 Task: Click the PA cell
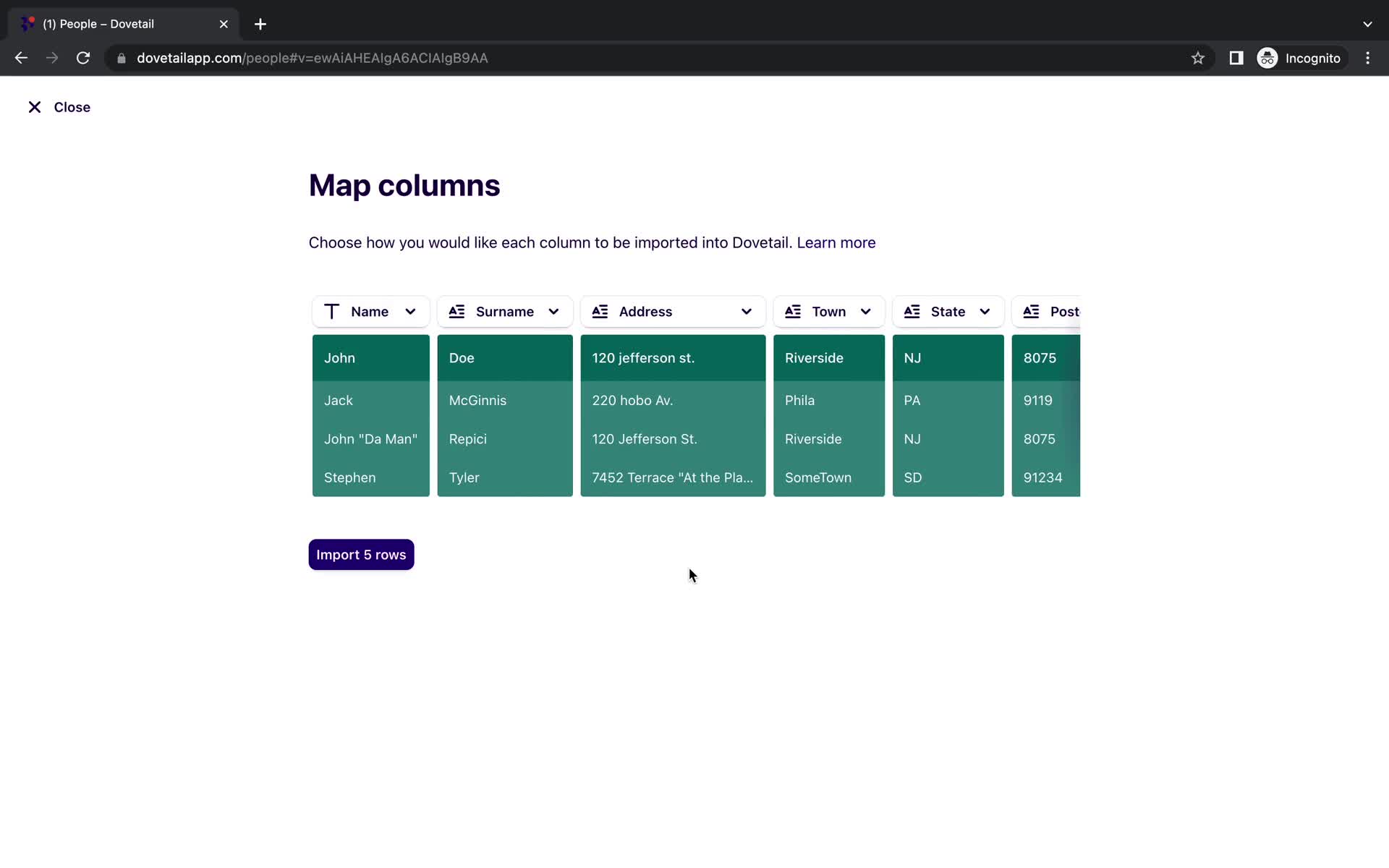(x=948, y=401)
